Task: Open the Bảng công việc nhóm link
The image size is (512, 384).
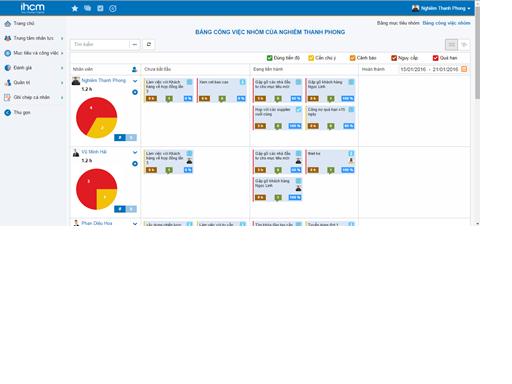Action: coord(446,23)
